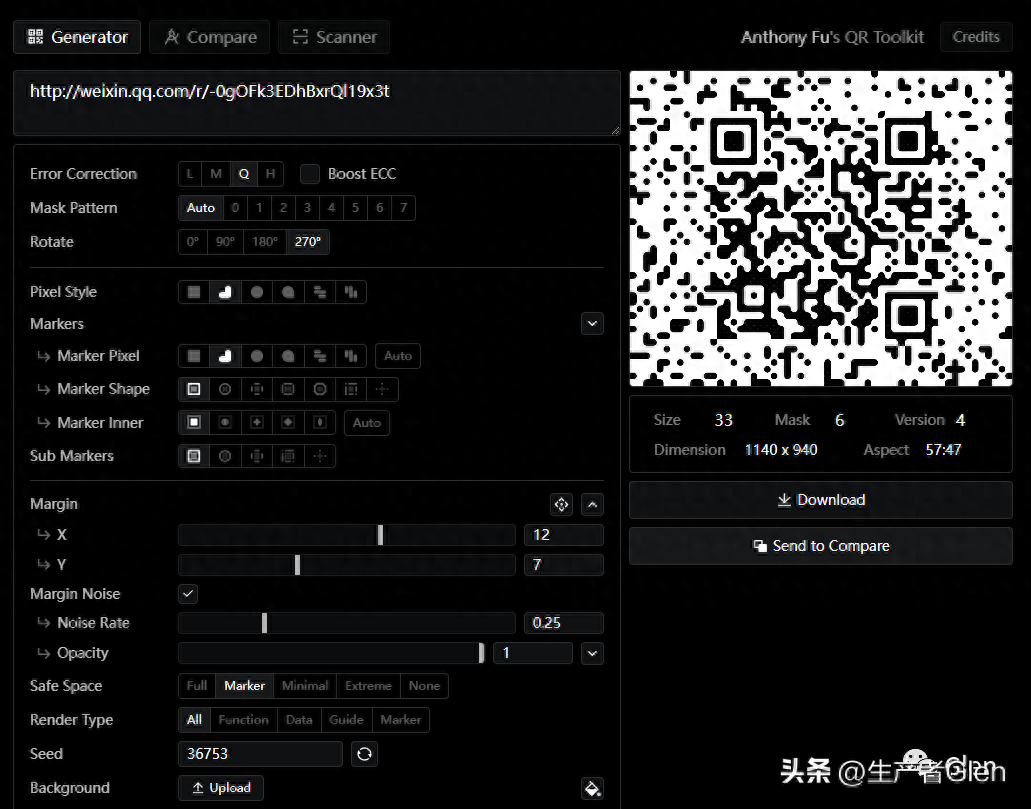Click the generated QR code preview
The width and height of the screenshot is (1031, 809).
[x=821, y=228]
